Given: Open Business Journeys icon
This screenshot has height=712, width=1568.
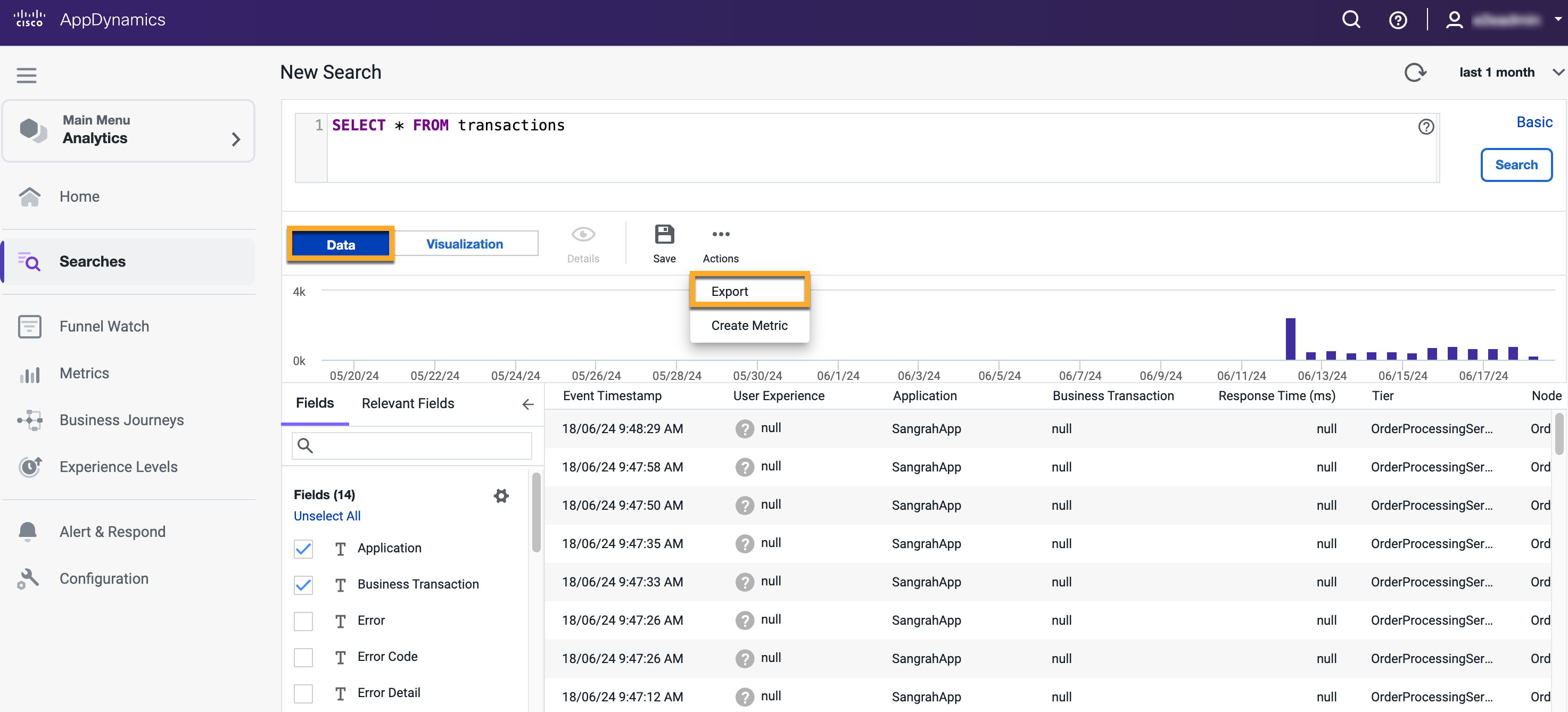Looking at the screenshot, I should click(29, 420).
